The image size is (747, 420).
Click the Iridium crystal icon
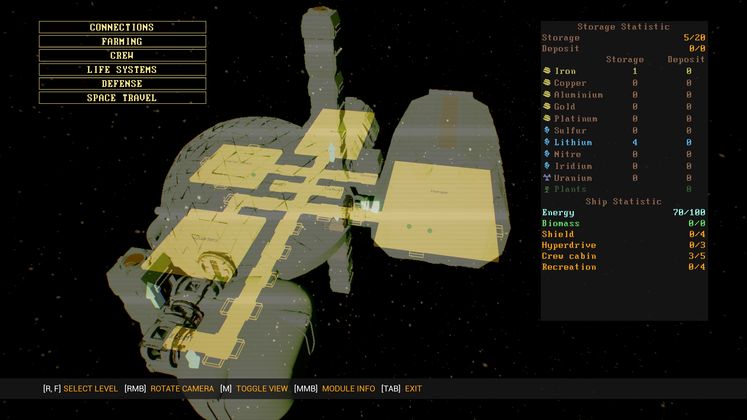pyautogui.click(x=547, y=166)
